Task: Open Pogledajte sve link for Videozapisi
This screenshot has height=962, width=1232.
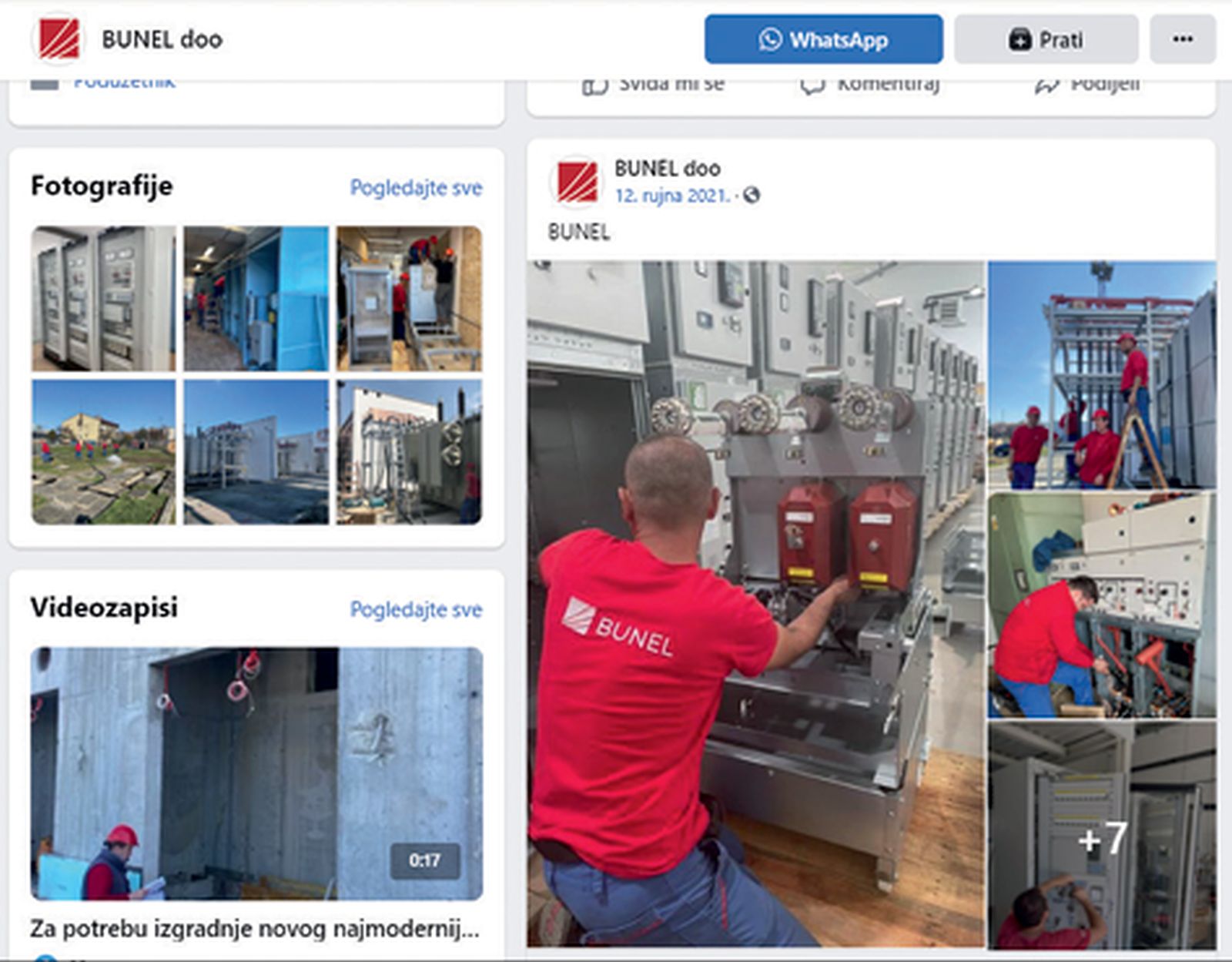Action: click(416, 609)
